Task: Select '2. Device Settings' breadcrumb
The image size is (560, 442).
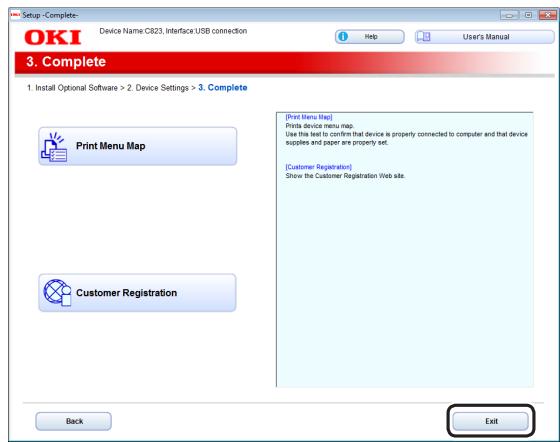Action: (x=158, y=88)
